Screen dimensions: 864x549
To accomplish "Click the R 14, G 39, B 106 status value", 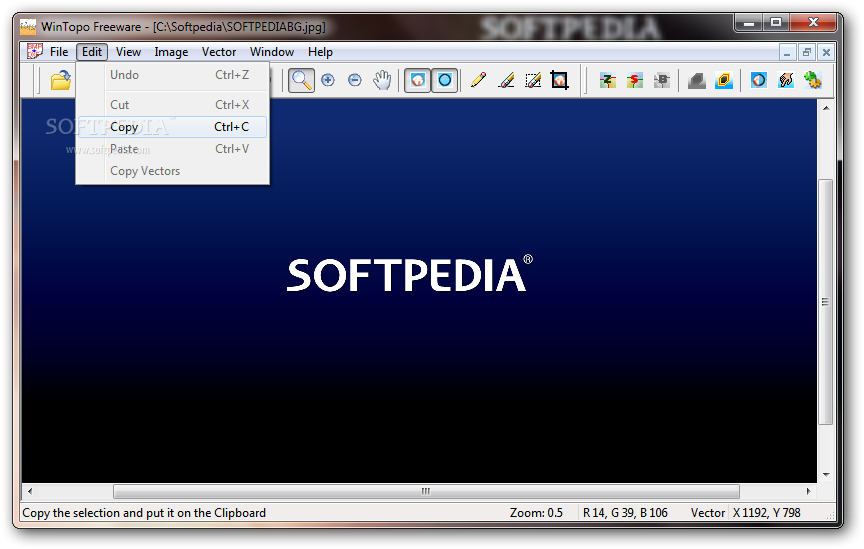I will point(625,513).
